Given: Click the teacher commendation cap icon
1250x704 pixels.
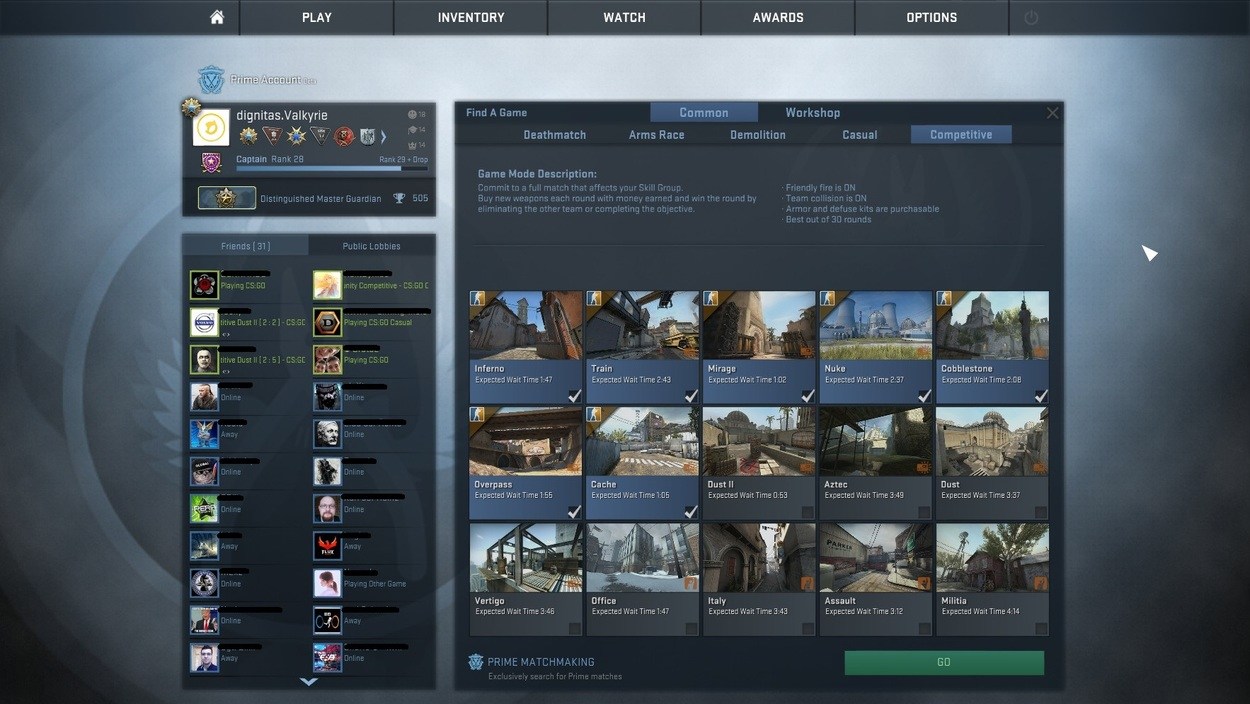Looking at the screenshot, I should [x=412, y=130].
